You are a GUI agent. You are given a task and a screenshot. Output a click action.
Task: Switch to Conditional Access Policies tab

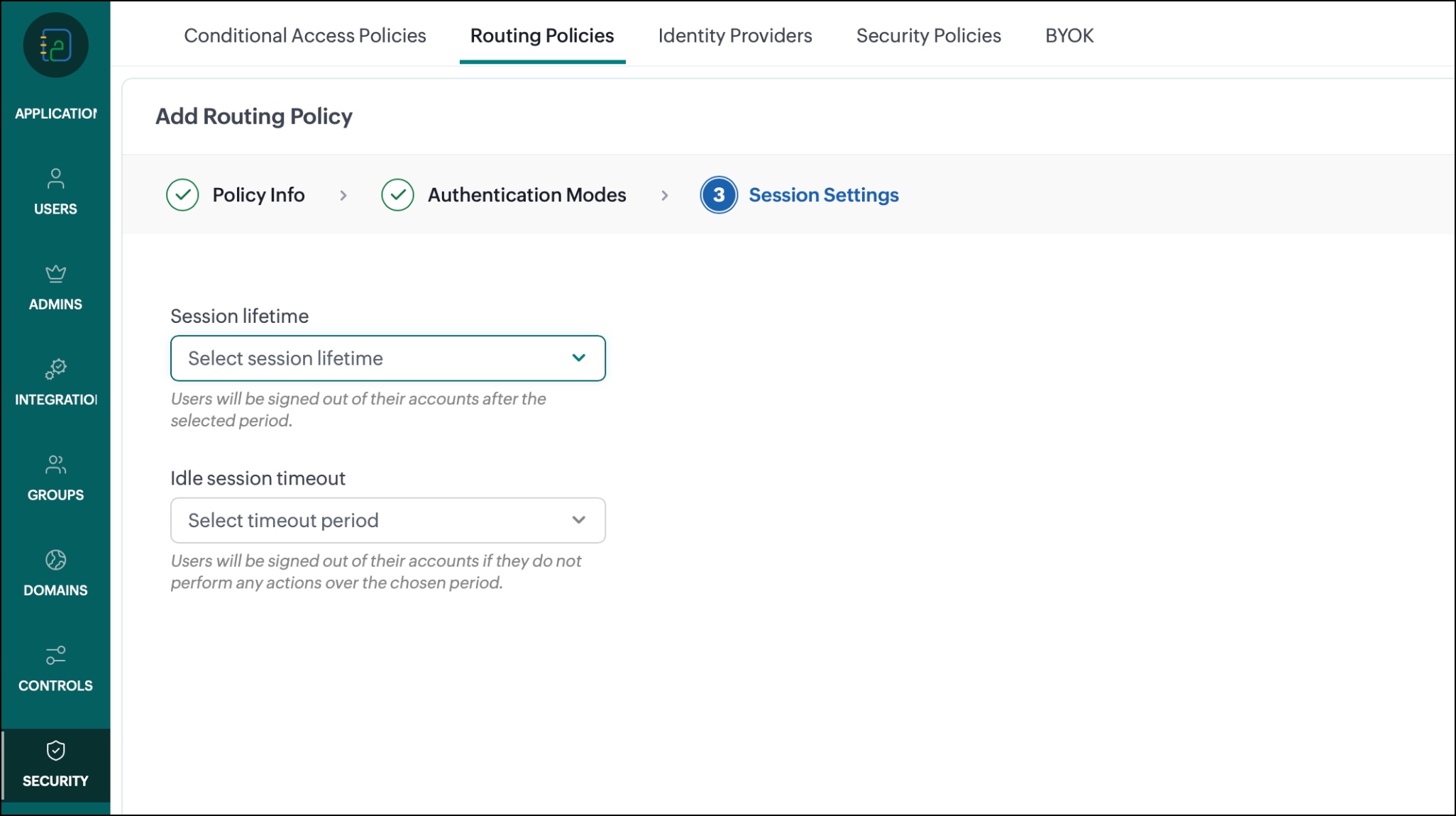coord(305,35)
